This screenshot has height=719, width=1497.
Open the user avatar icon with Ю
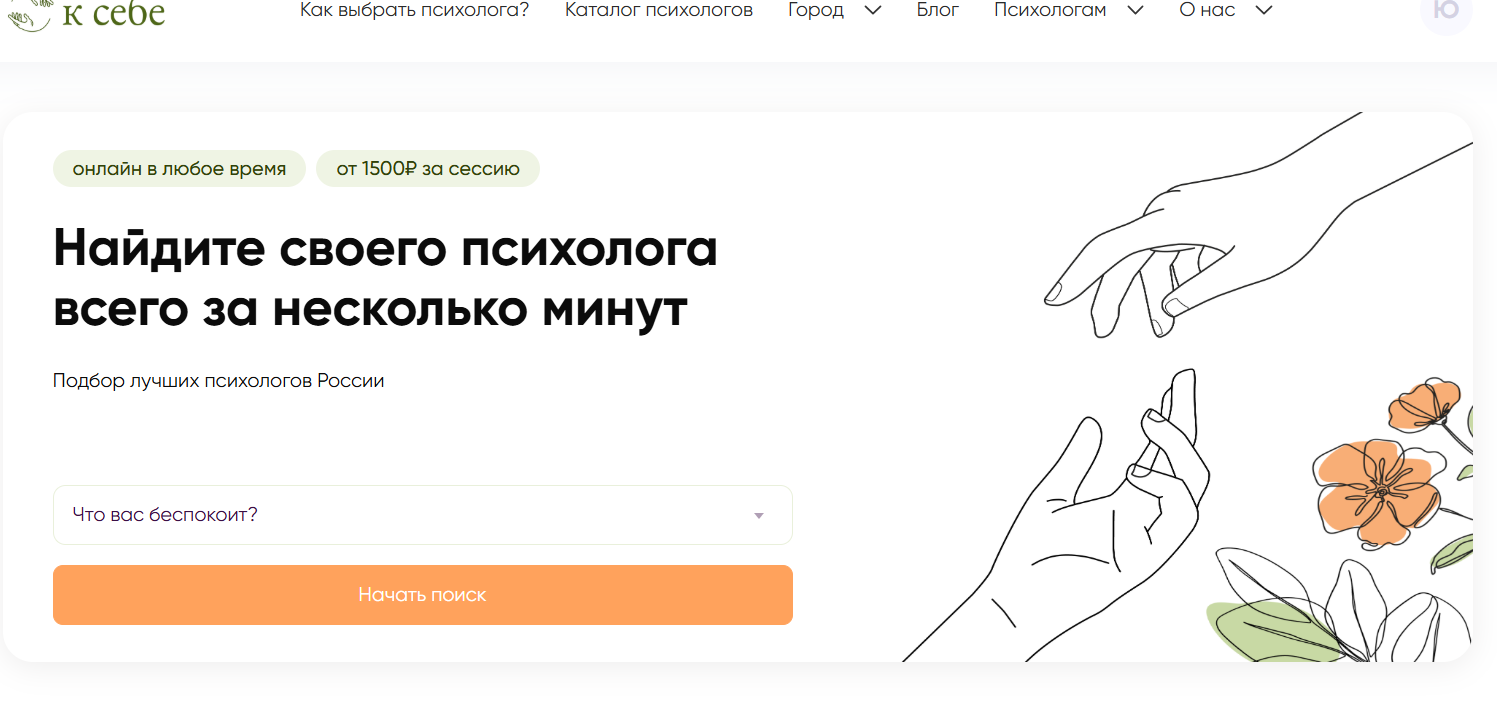[1446, 12]
